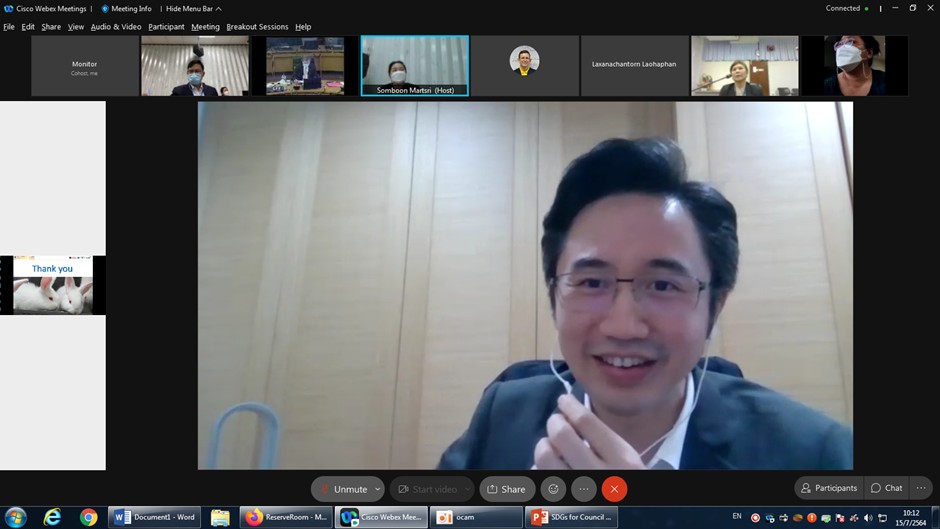Collapse the menu with Hide Menu Bar

(193, 9)
